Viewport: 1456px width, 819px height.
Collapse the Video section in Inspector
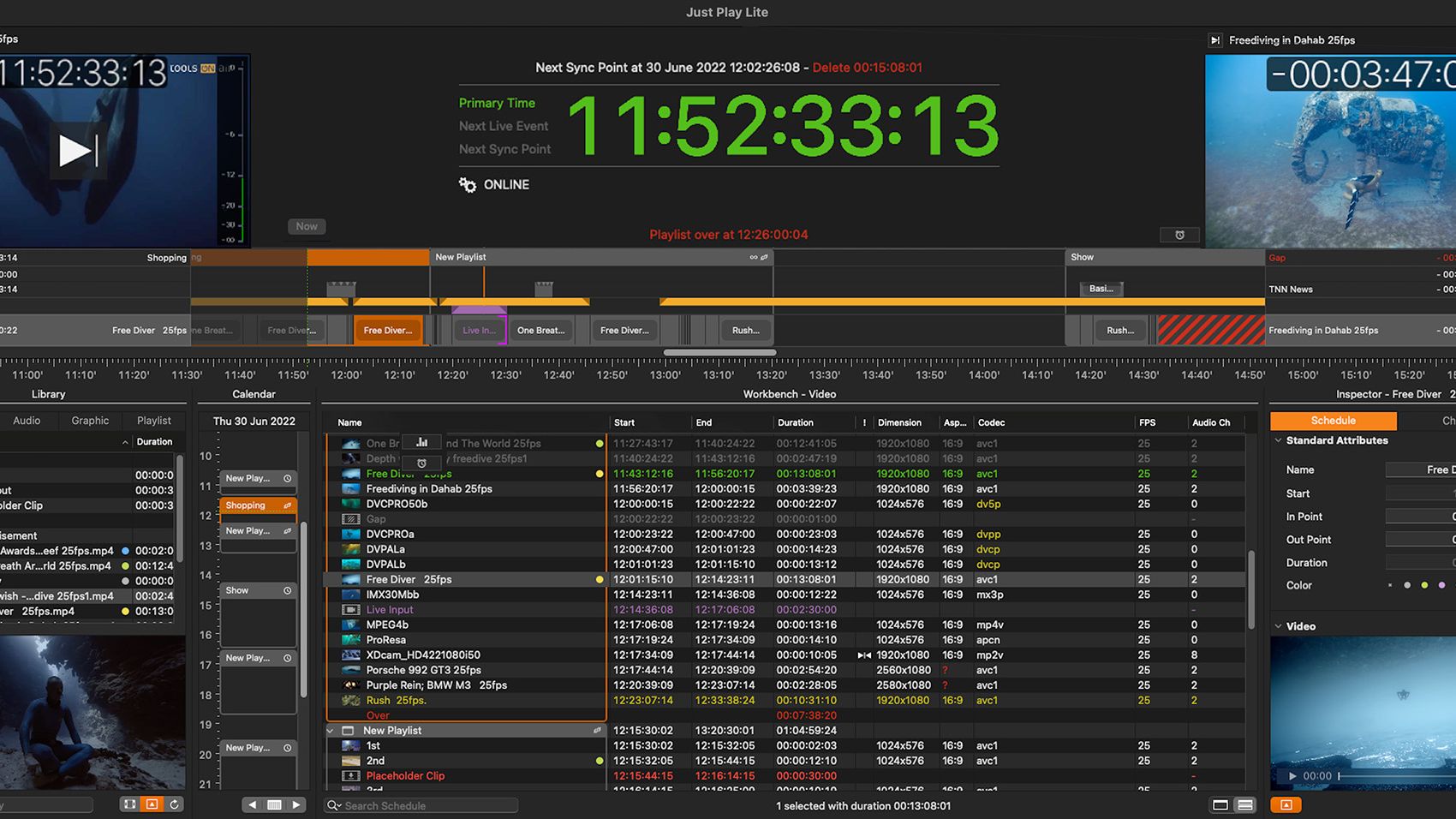tap(1279, 626)
